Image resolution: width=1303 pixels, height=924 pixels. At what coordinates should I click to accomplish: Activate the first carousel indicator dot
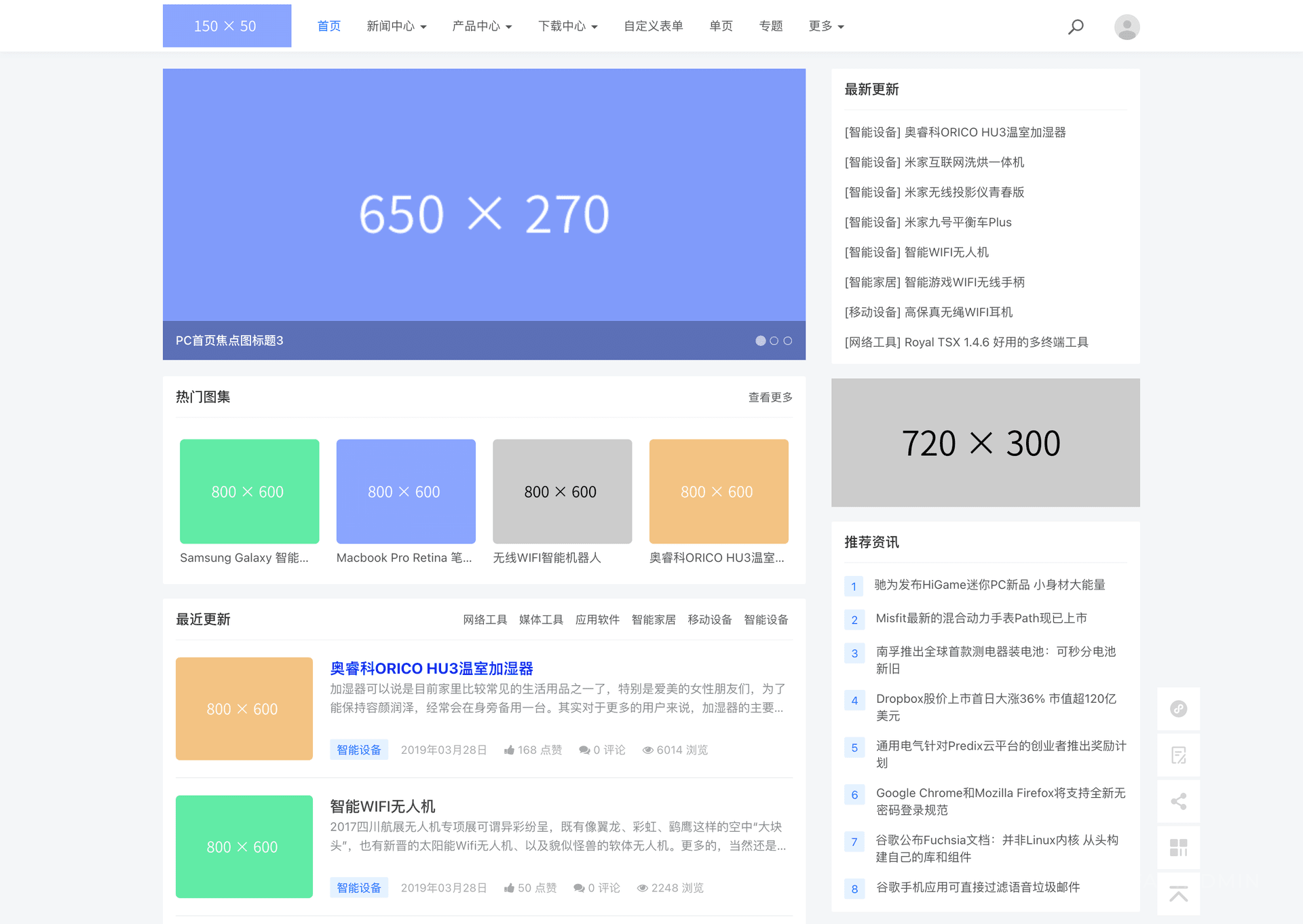tap(761, 341)
